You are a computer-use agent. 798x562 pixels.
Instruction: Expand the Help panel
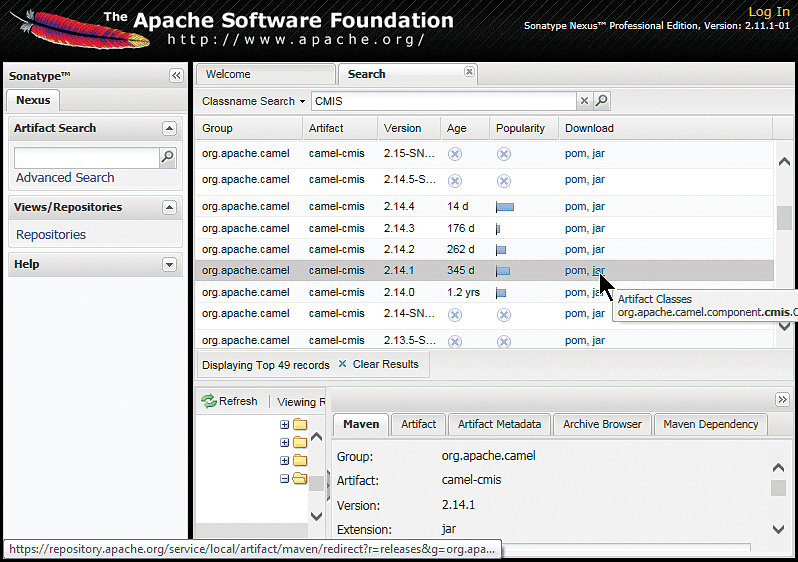169,264
